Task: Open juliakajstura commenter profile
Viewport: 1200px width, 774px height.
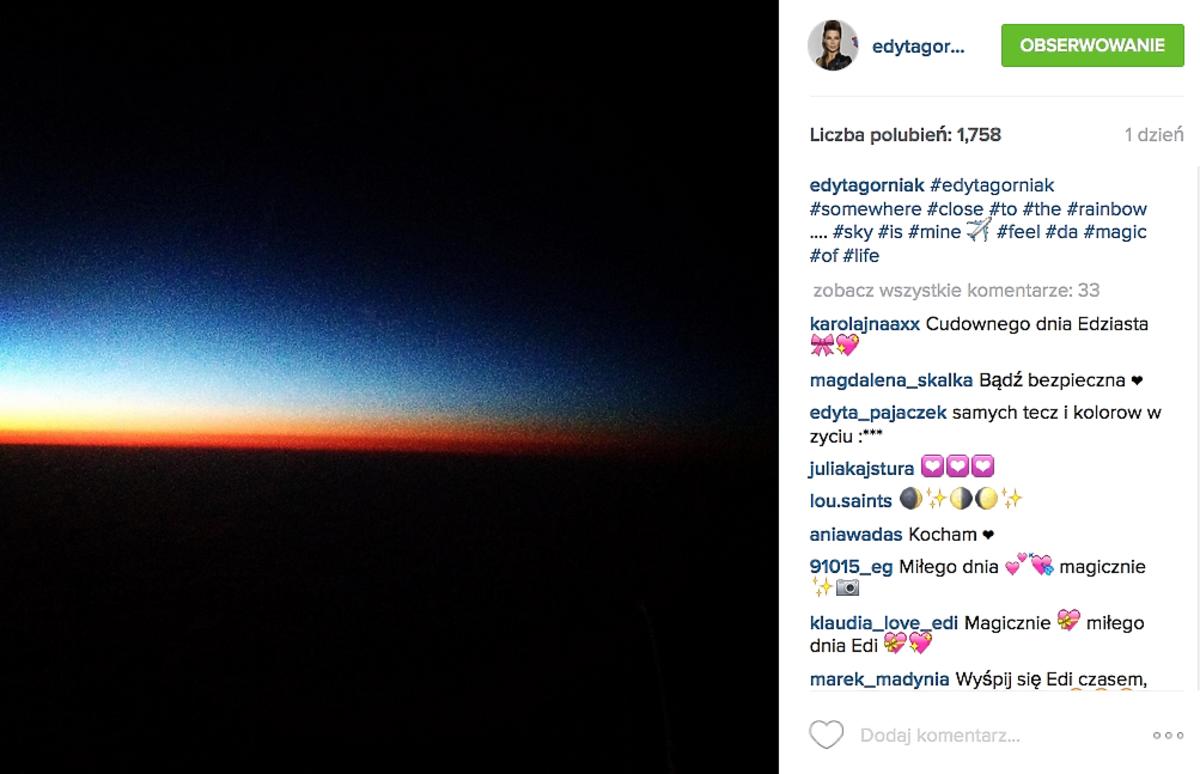Action: pyautogui.click(x=861, y=468)
